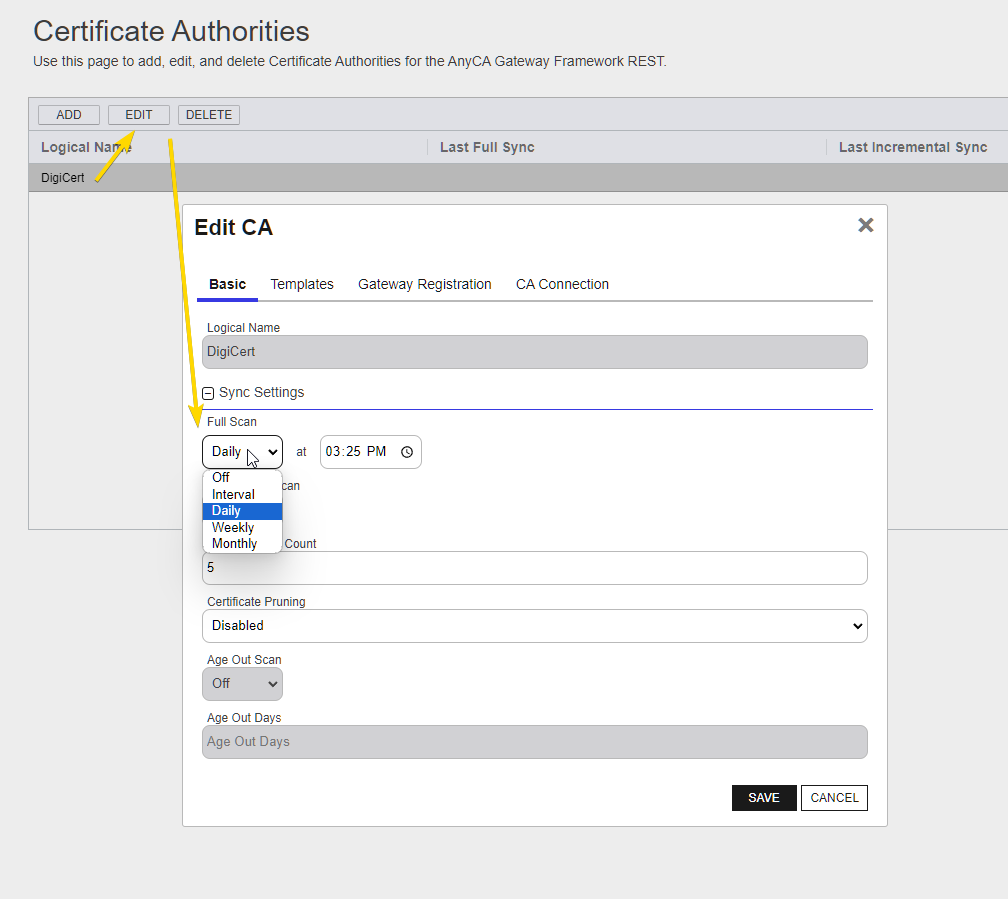Select Off in Full Scan list
This screenshot has width=1008, height=899.
(x=221, y=478)
